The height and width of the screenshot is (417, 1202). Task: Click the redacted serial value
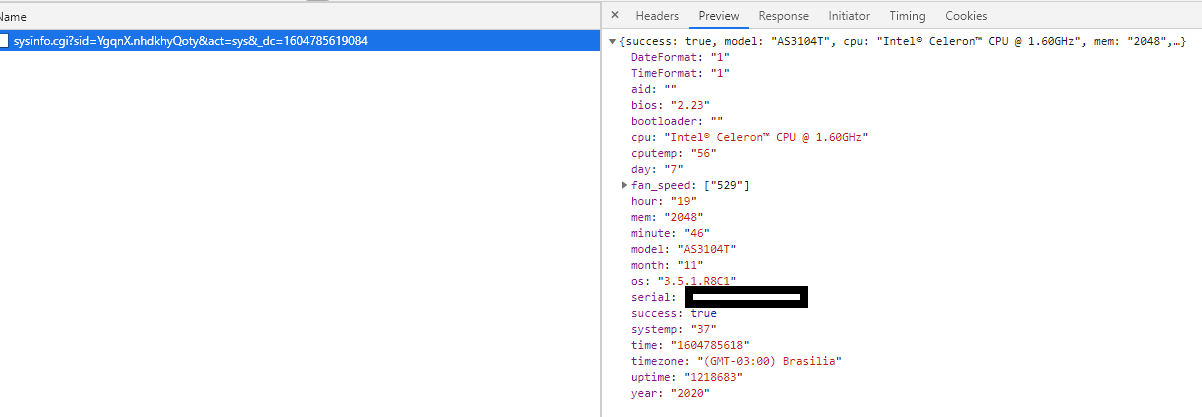(746, 297)
